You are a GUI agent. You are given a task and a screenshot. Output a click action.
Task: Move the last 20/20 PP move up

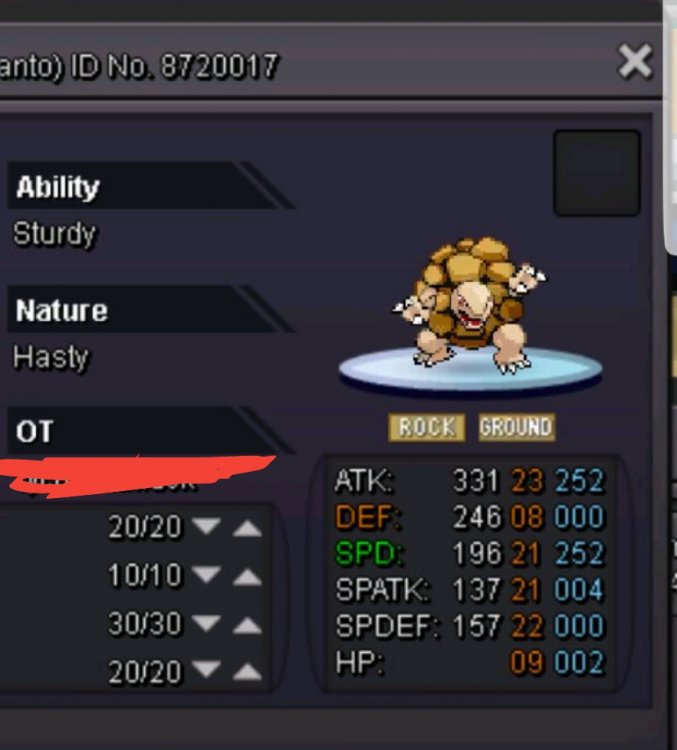(x=247, y=672)
